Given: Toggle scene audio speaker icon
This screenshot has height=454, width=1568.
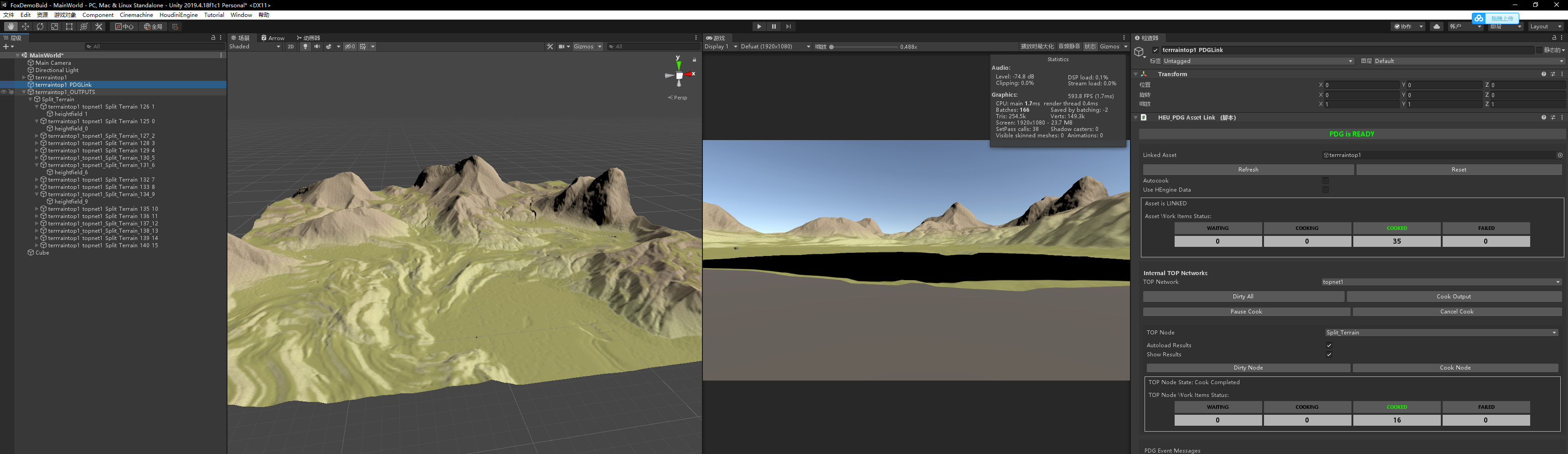Looking at the screenshot, I should (x=317, y=47).
